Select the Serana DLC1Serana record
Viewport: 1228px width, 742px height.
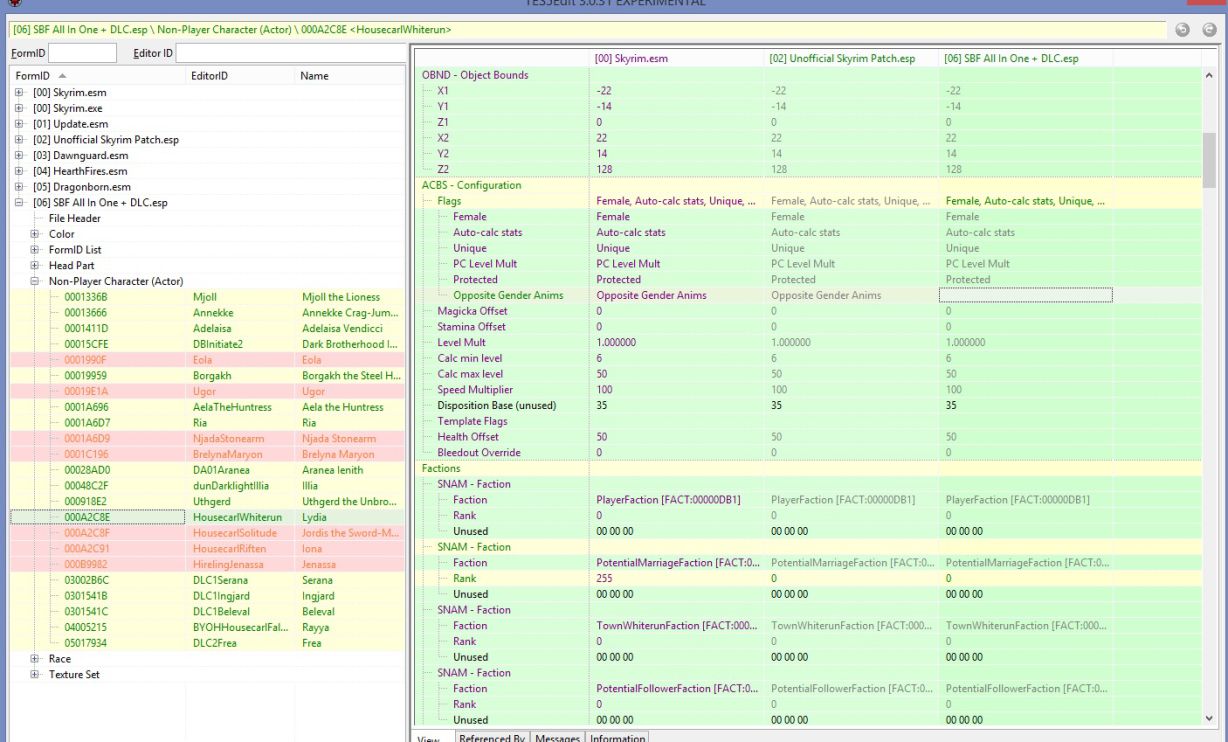click(x=207, y=580)
